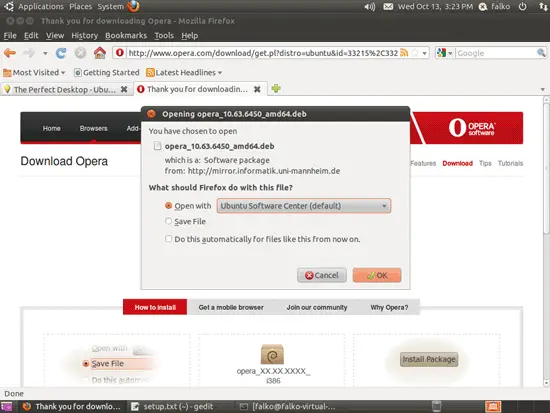This screenshot has height=413, width=550.
Task: Open the Places menu in top panel
Action: [x=80, y=6]
